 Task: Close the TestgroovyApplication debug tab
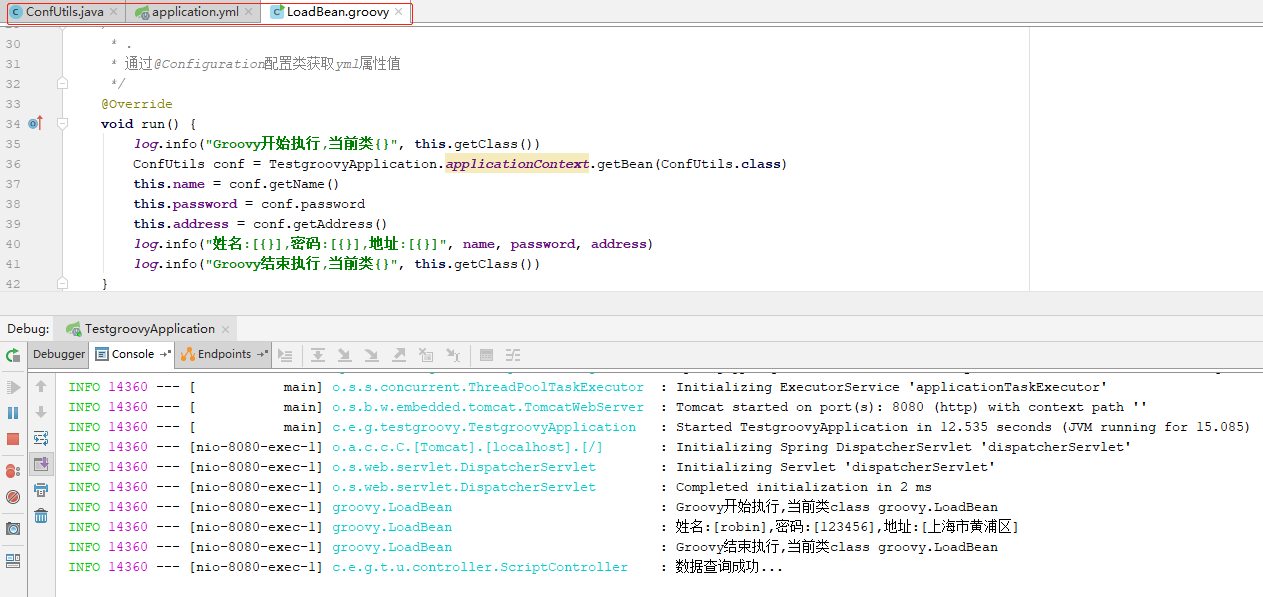226,329
